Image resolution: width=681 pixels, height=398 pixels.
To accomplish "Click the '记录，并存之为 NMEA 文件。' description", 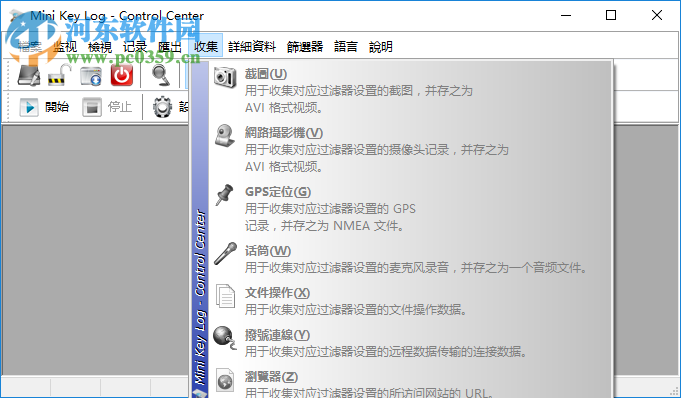I will [x=324, y=226].
